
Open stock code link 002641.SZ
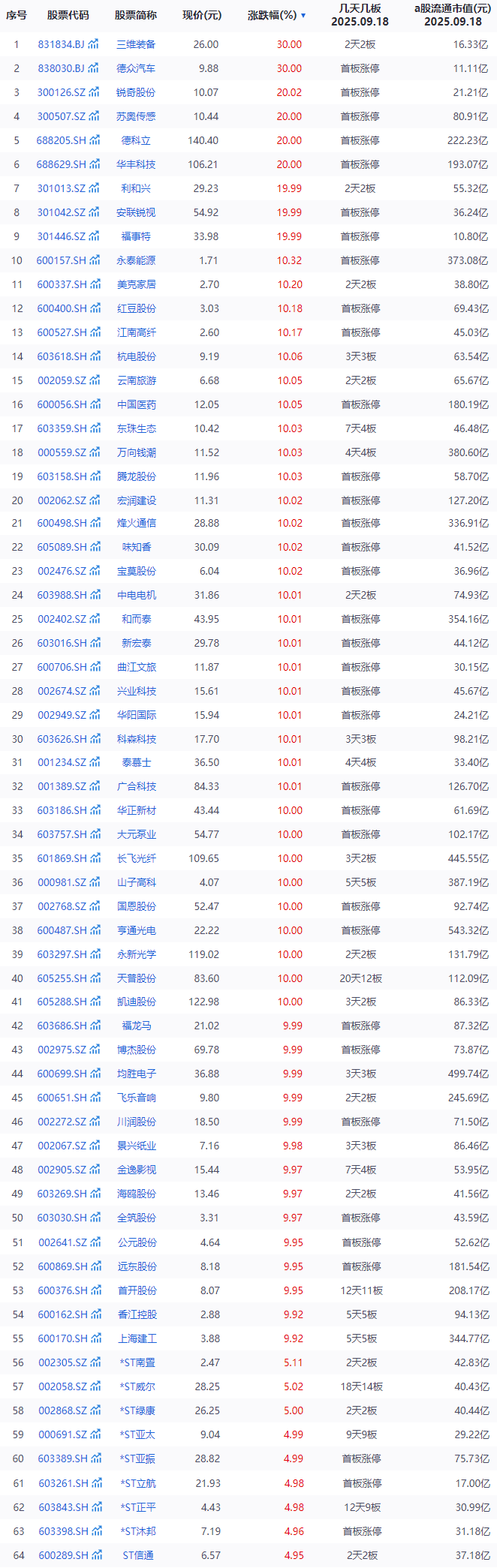coord(62,1242)
